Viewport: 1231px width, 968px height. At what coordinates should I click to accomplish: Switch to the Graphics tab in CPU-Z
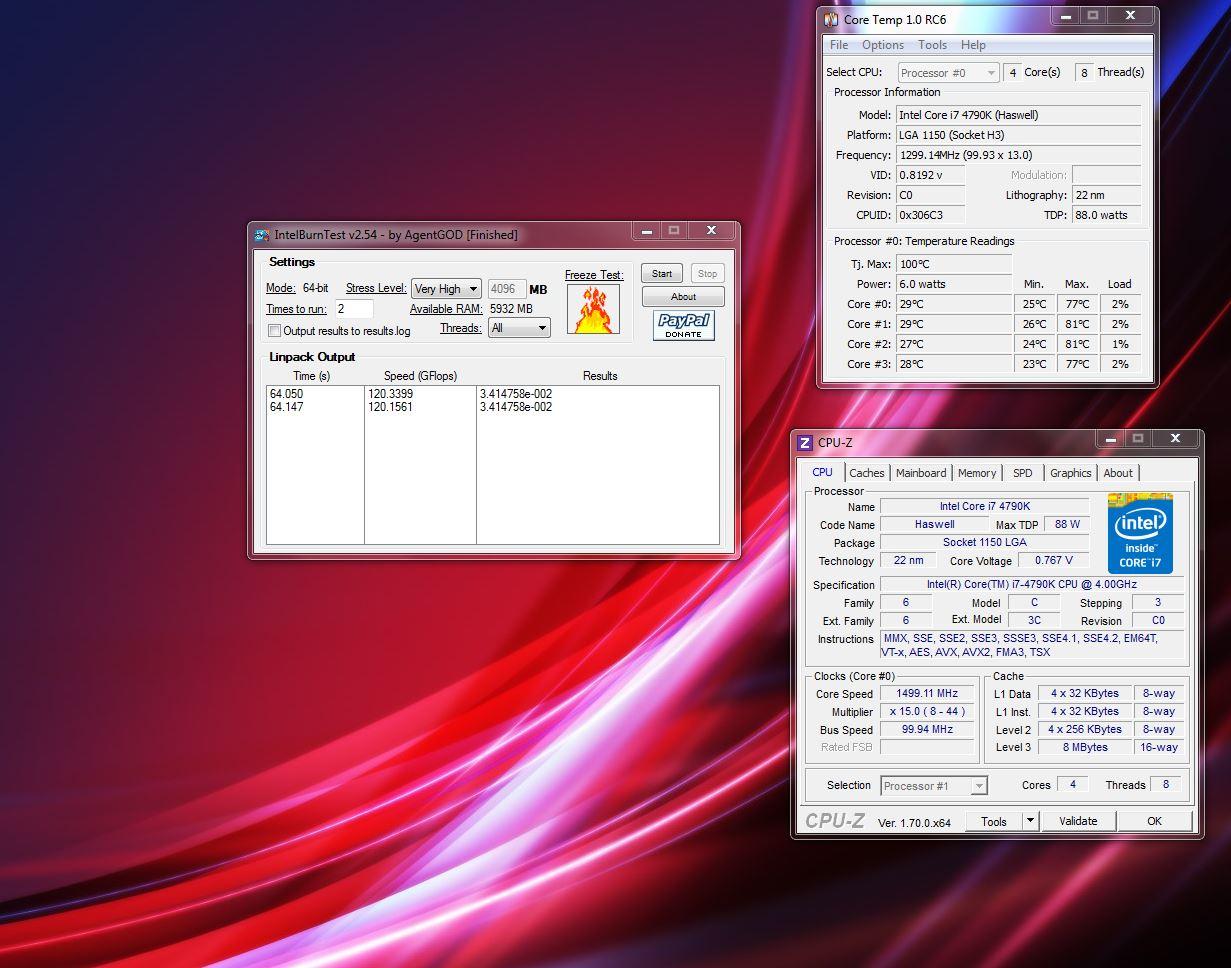click(1070, 473)
